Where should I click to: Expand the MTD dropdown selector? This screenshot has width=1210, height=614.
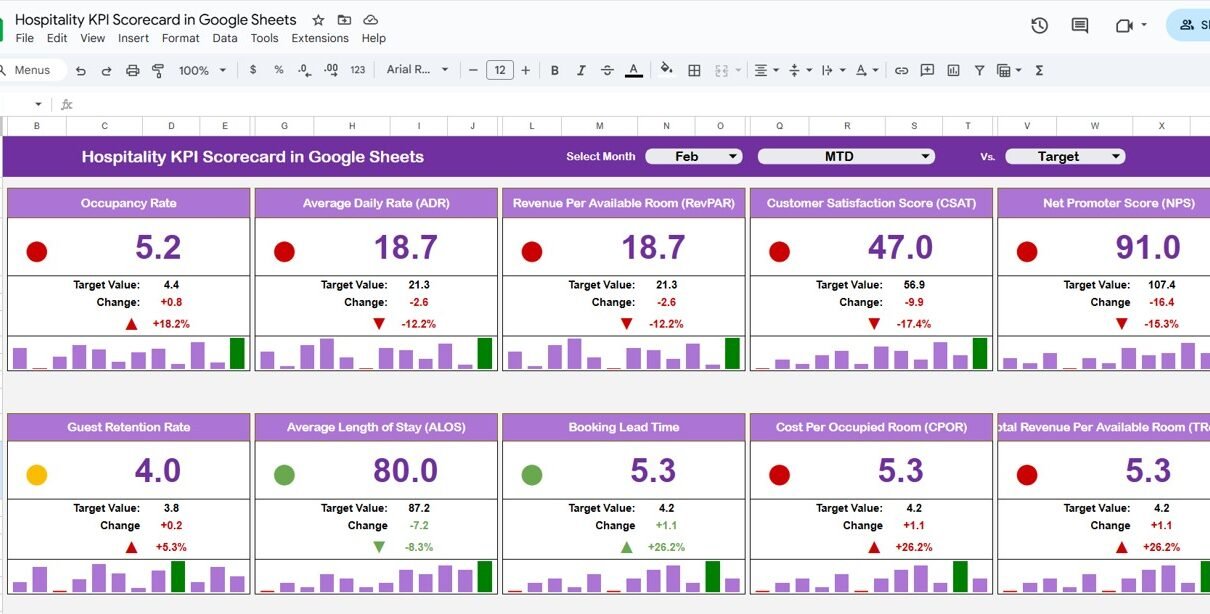pyautogui.click(x=845, y=156)
